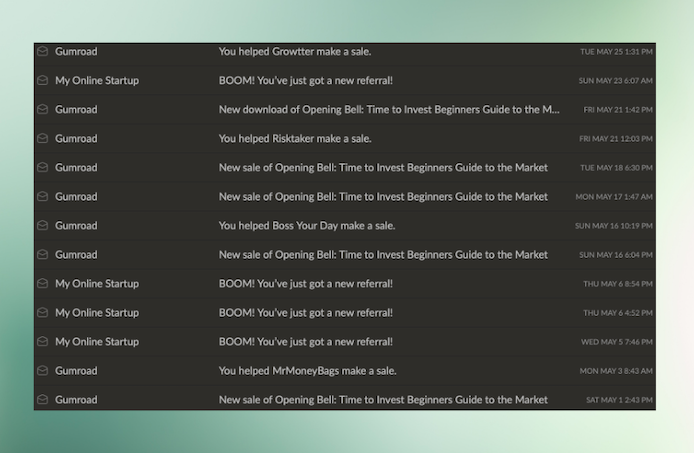Click envelope icon on SUN MAY 23 referral email
Image resolution: width=694 pixels, height=453 pixels.
tap(42, 80)
